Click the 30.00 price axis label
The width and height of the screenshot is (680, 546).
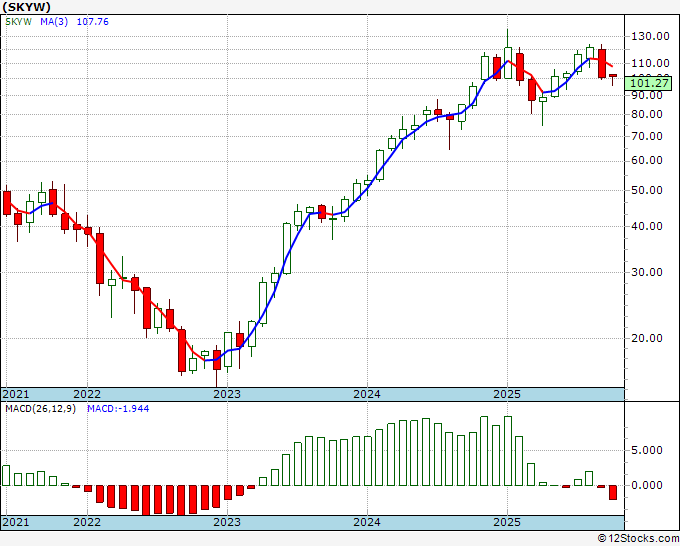[647, 272]
